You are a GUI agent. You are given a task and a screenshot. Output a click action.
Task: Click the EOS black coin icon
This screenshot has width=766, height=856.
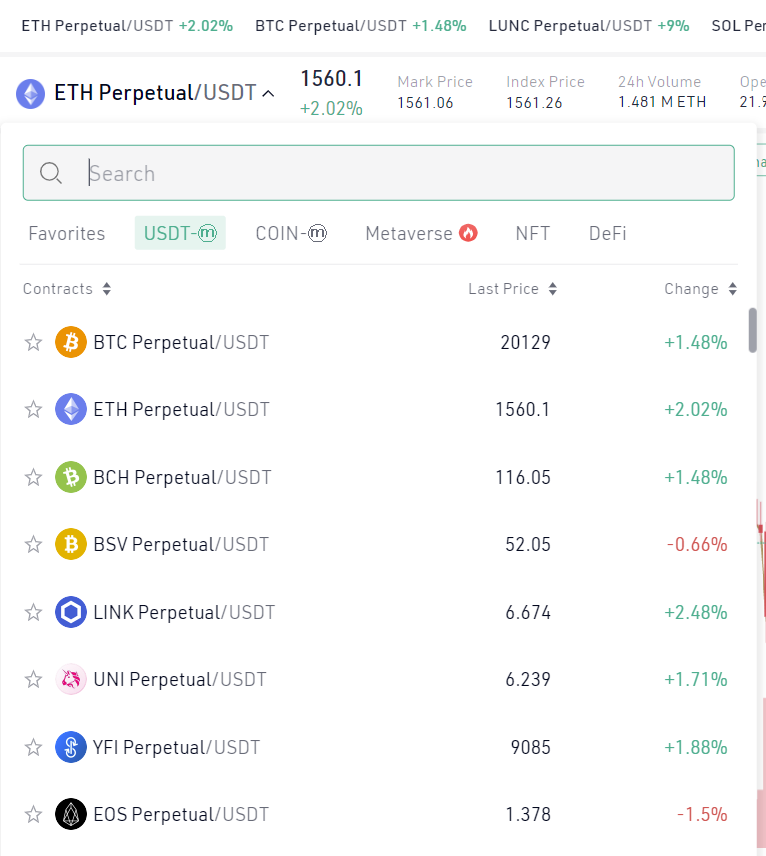(x=71, y=814)
